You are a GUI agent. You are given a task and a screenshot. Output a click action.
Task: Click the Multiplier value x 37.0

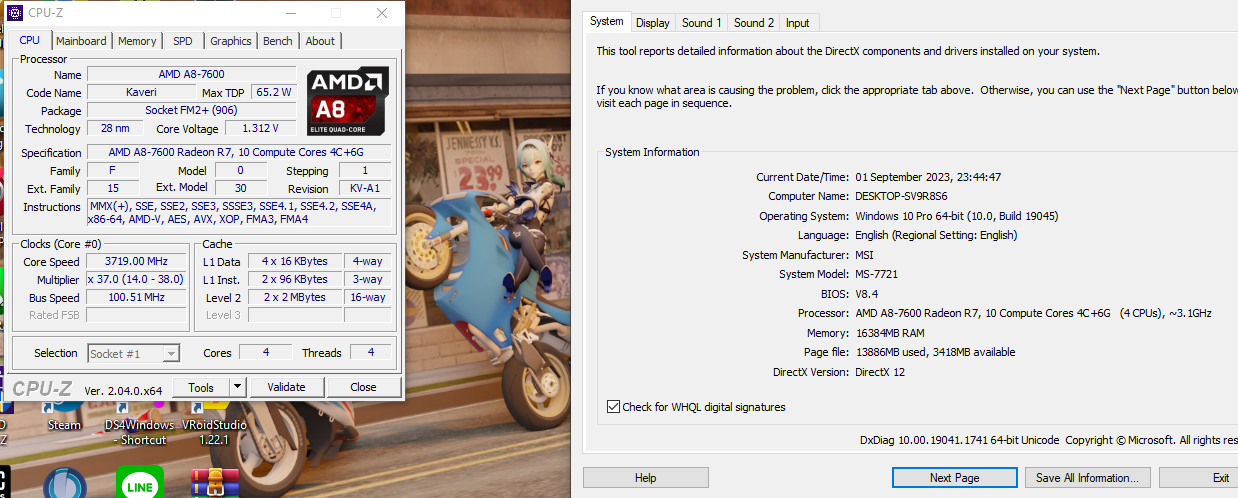[x=136, y=280]
